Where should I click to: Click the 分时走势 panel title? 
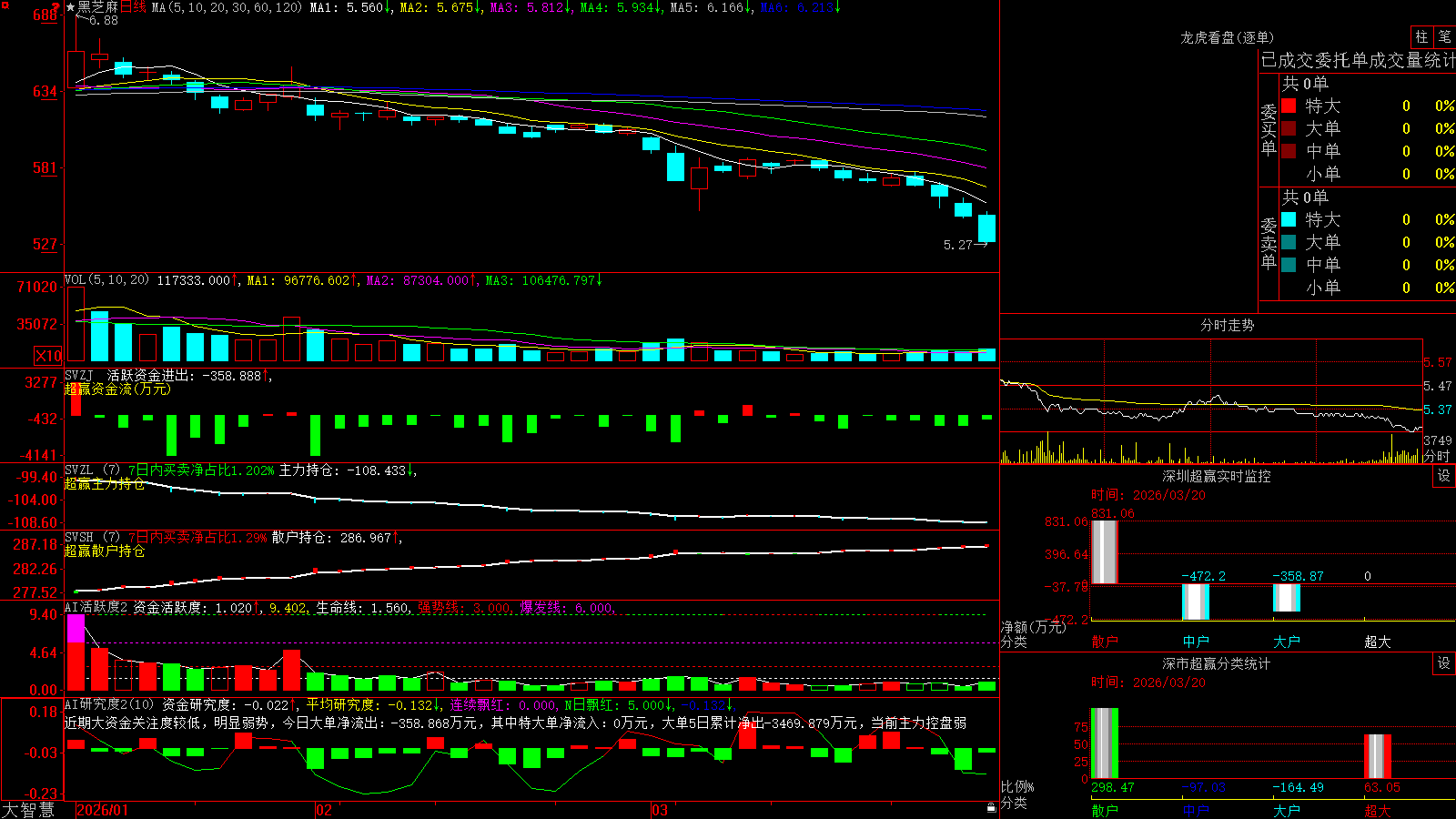point(1228,325)
